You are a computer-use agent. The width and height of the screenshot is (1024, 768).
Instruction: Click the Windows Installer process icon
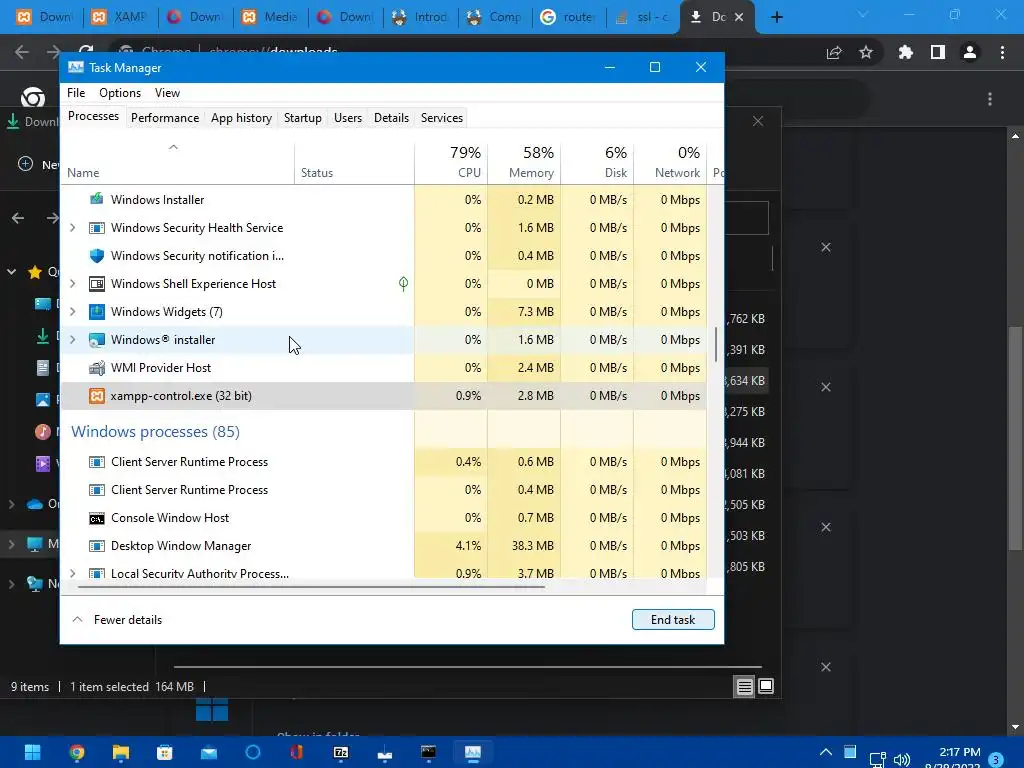point(97,199)
